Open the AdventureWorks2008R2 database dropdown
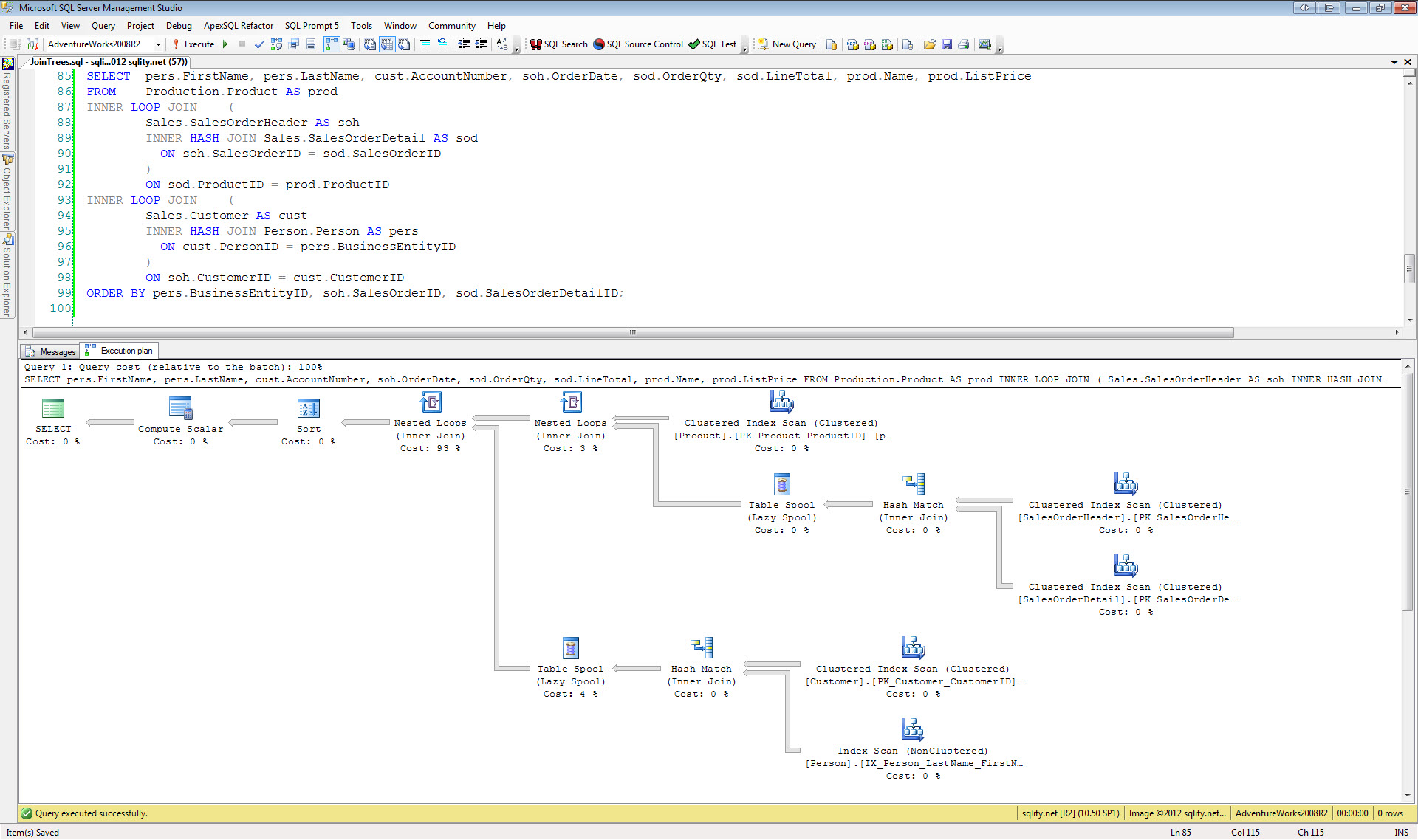 [158, 44]
